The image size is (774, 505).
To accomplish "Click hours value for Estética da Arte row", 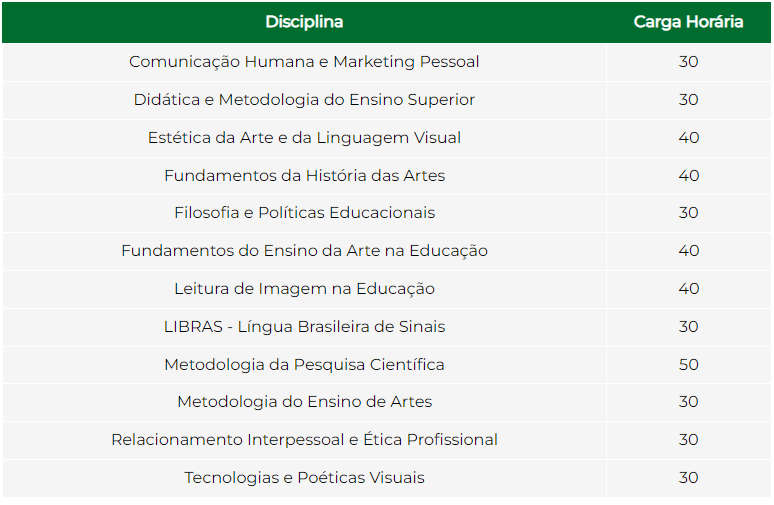I will coord(688,138).
